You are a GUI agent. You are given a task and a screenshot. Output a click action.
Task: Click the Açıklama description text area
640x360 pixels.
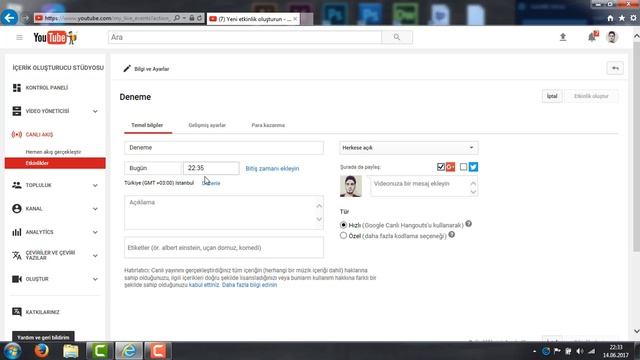(224, 212)
